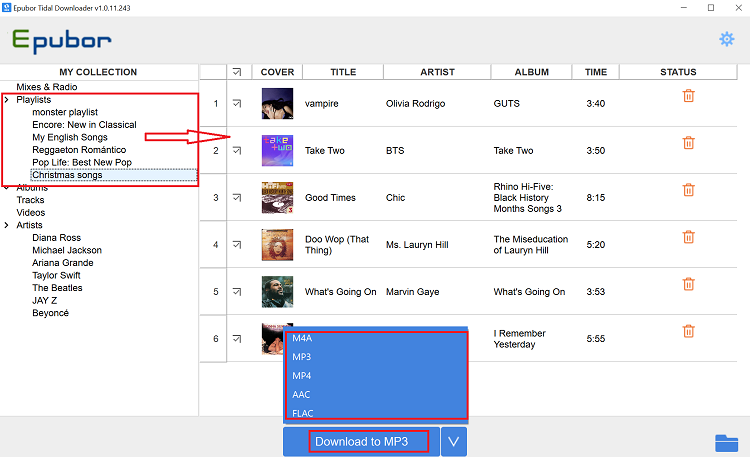This screenshot has width=750, height=457.
Task: Open the monster playlist
Action: point(65,112)
